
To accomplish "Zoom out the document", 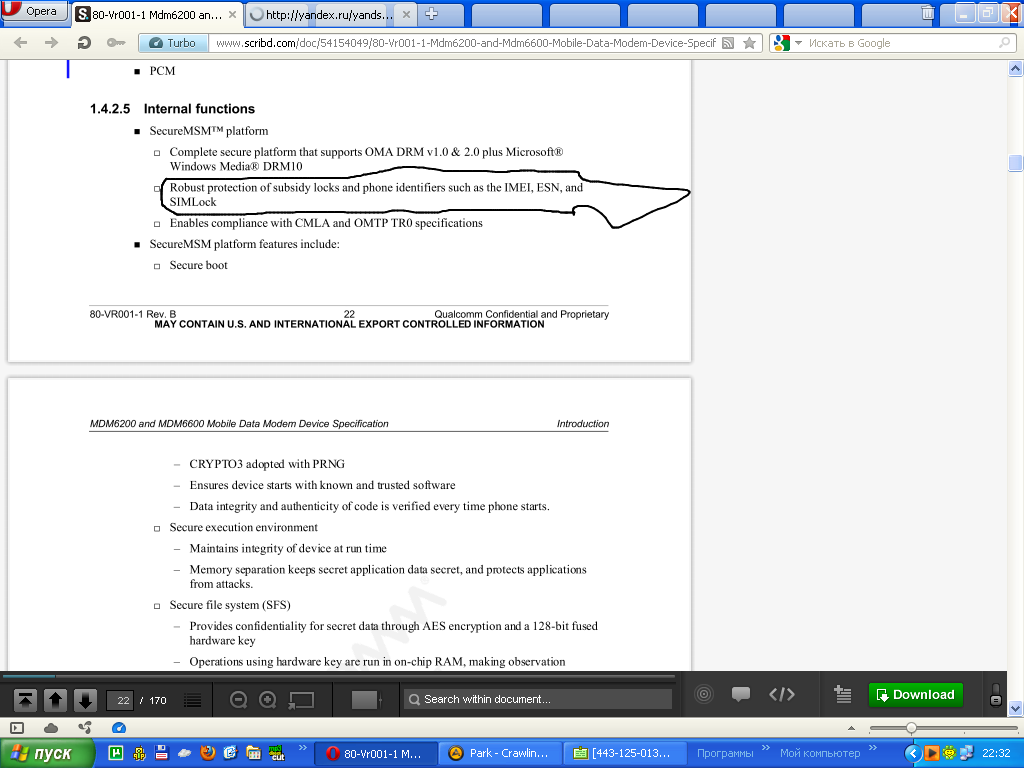I will pyautogui.click(x=238, y=700).
